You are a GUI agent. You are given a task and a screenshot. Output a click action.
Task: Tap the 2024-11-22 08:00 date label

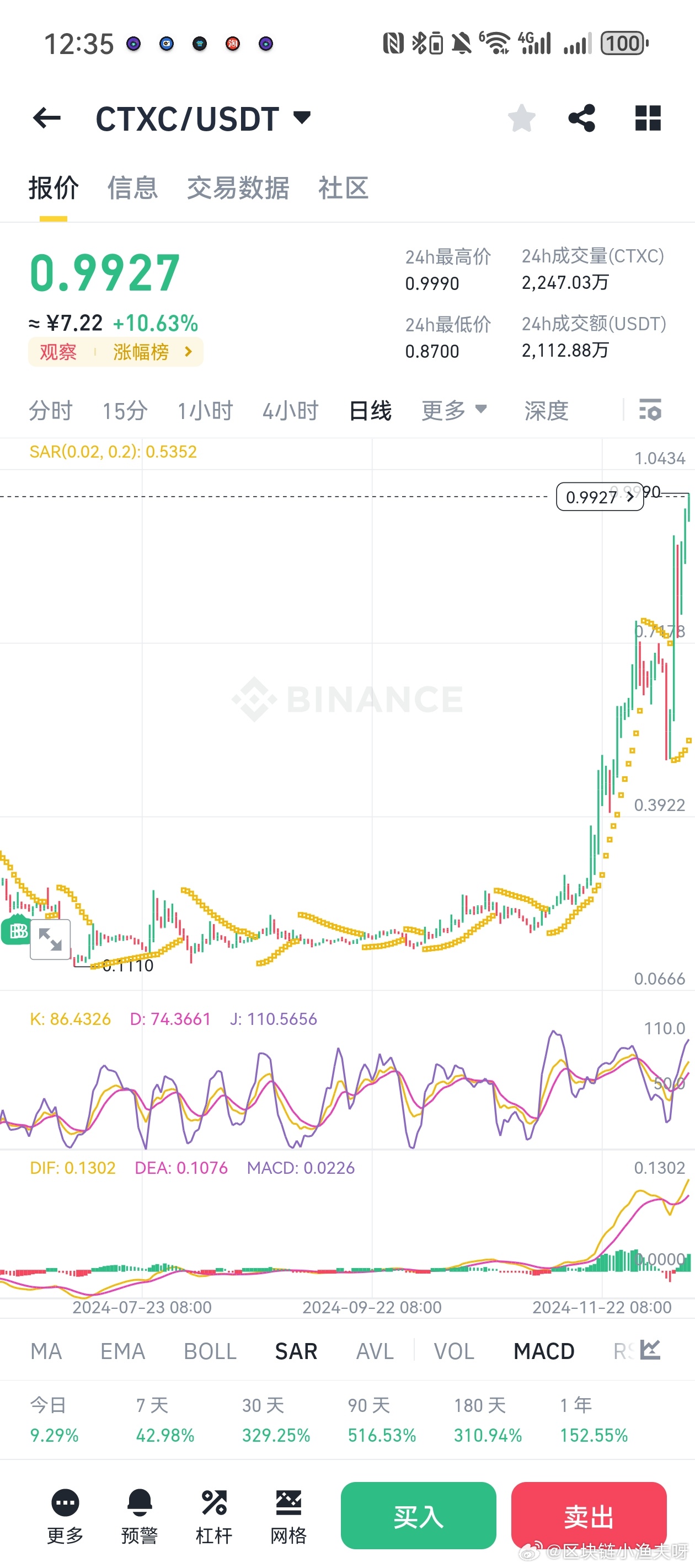tap(602, 1307)
